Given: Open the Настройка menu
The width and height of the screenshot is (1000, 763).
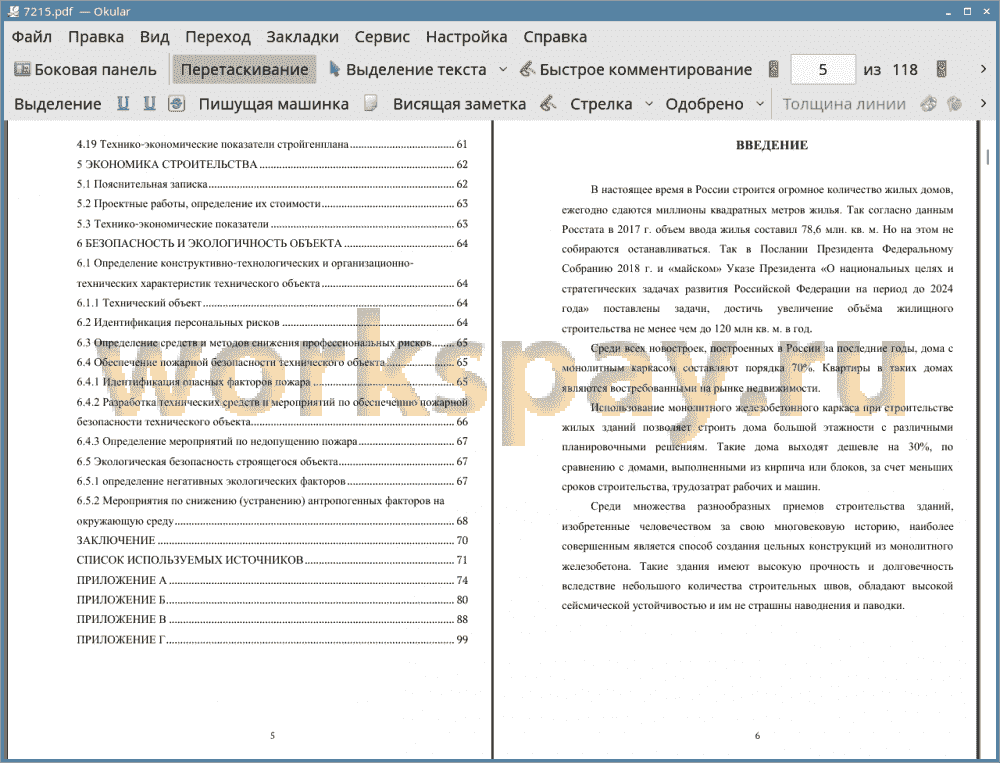Looking at the screenshot, I should [x=466, y=37].
